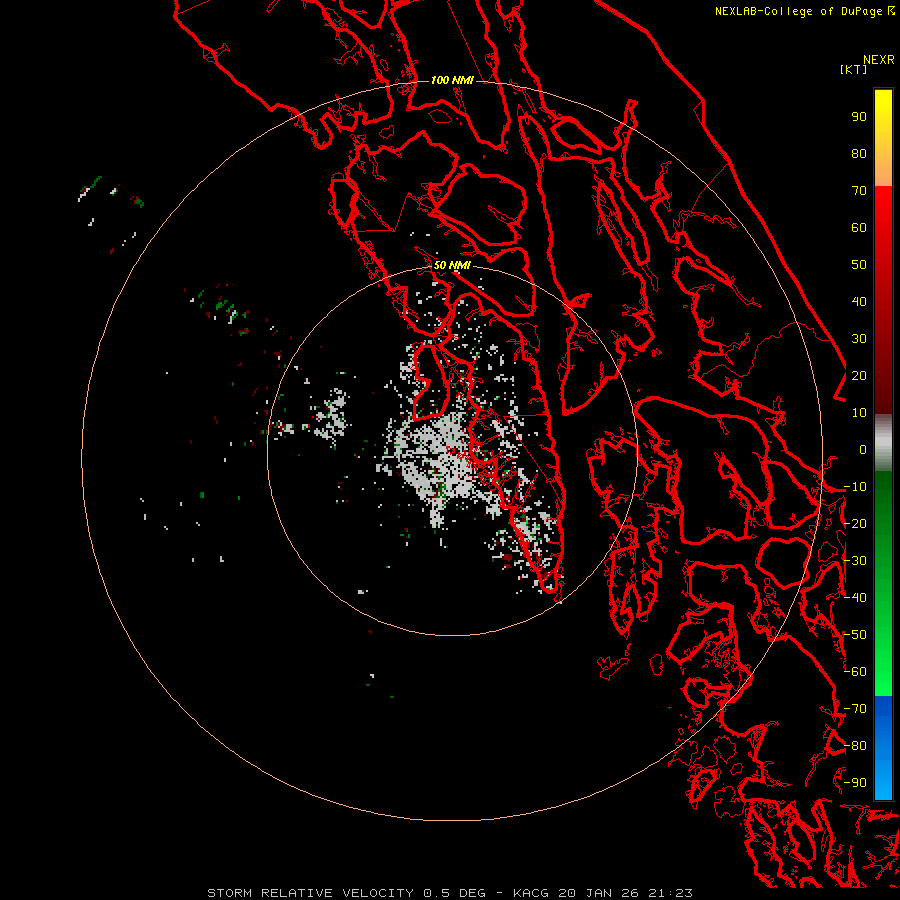The image size is (900, 900).
Task: Click the -50 value on the velocity scale
Action: [855, 635]
